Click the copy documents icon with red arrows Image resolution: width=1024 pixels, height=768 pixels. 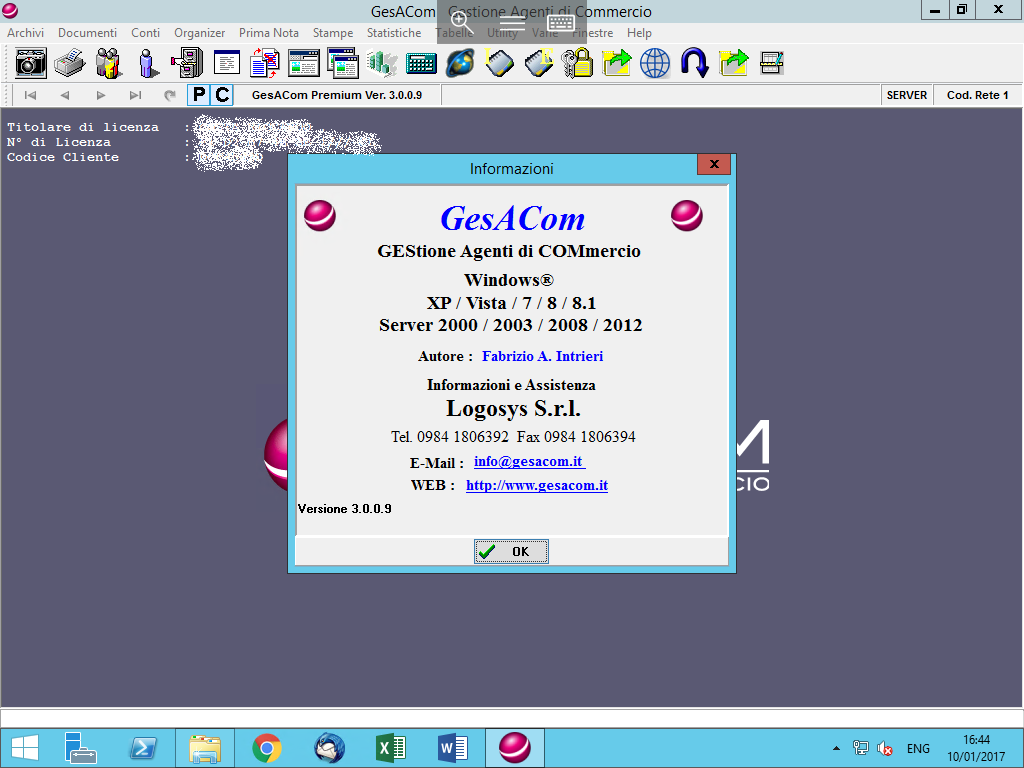click(265, 63)
